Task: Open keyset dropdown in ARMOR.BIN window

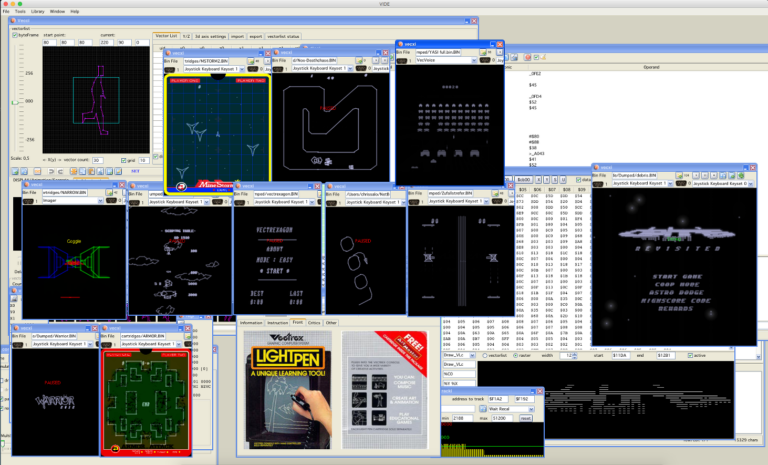Action: pyautogui.click(x=151, y=344)
